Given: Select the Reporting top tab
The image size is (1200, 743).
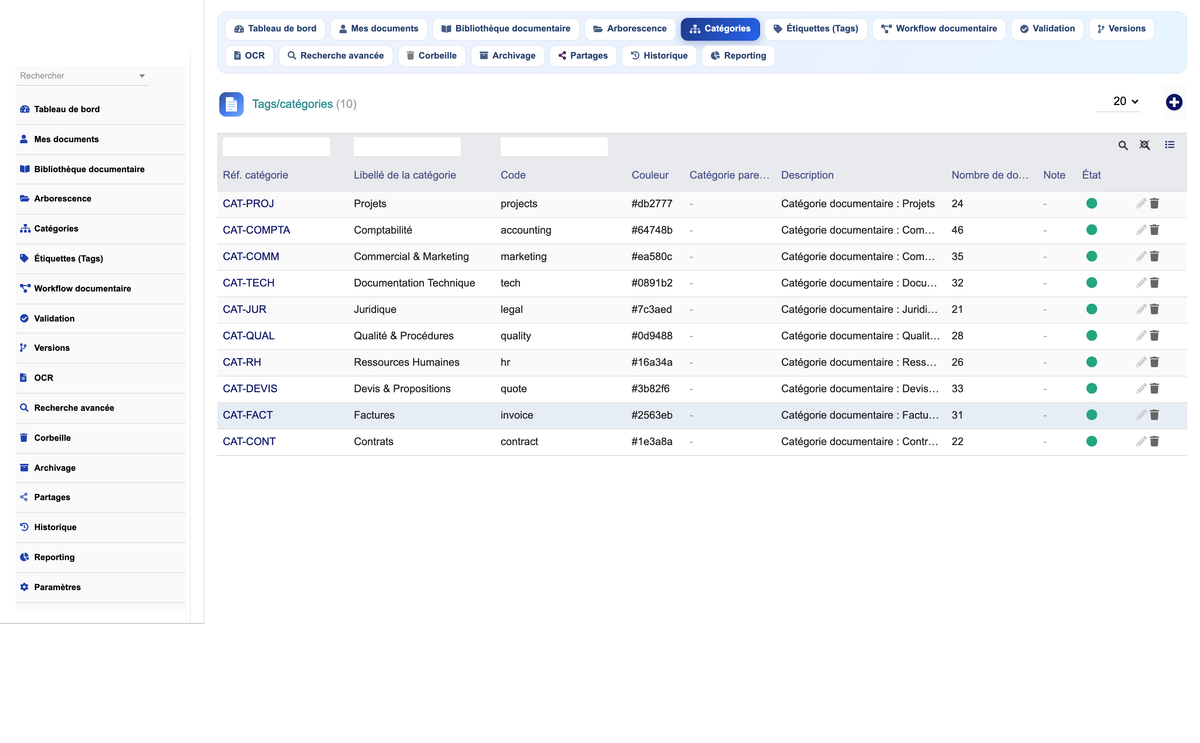Looking at the screenshot, I should 738,56.
